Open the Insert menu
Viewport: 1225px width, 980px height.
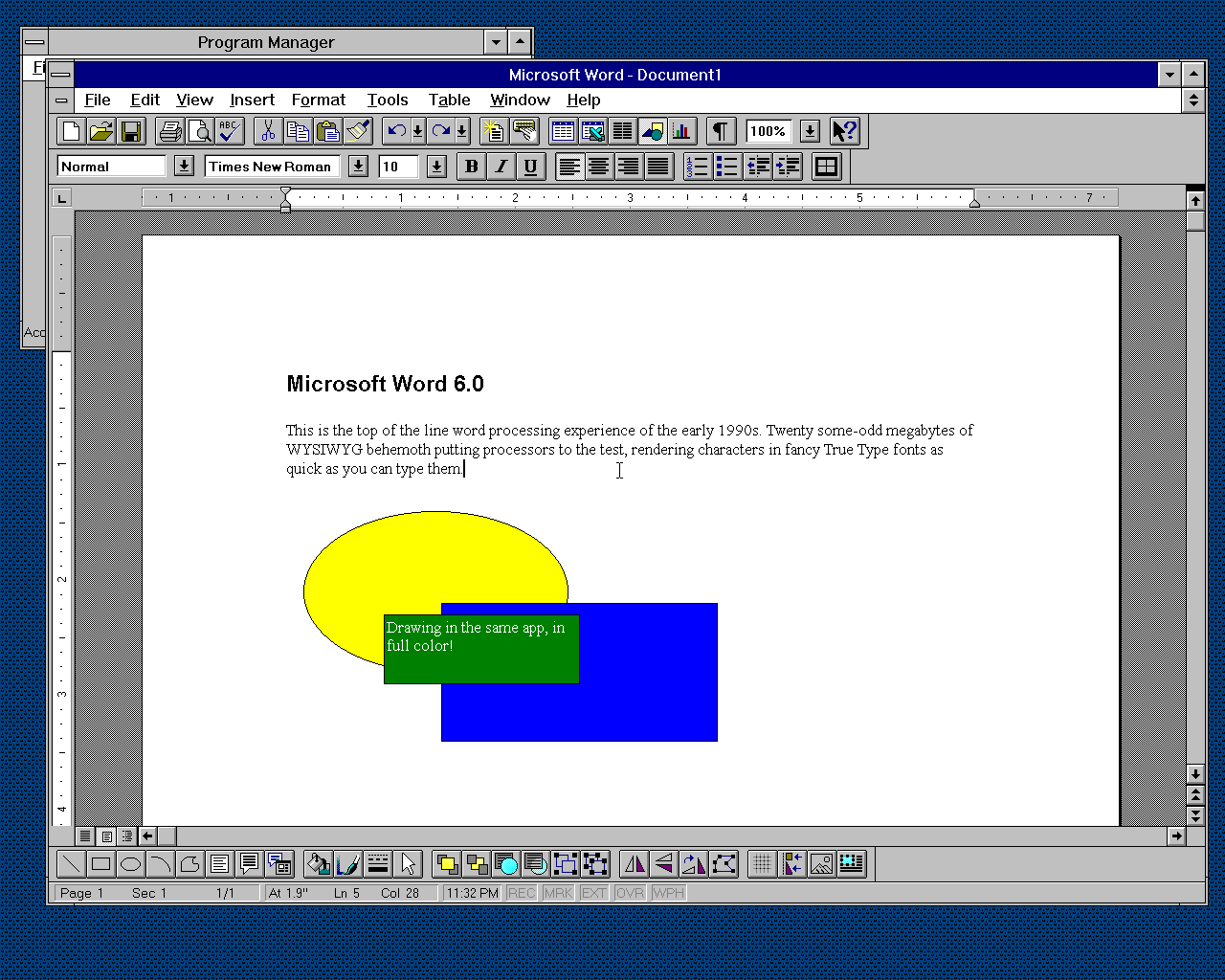tap(253, 100)
